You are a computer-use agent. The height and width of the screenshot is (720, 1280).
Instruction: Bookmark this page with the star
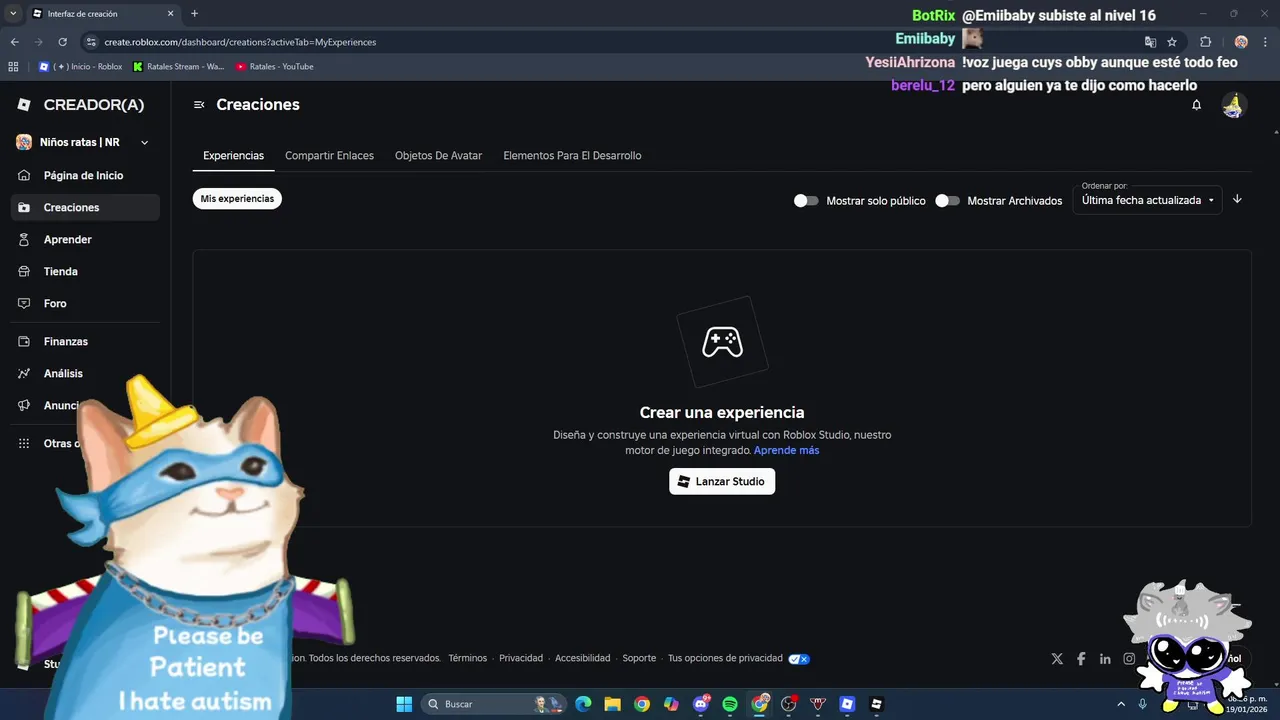click(1172, 42)
